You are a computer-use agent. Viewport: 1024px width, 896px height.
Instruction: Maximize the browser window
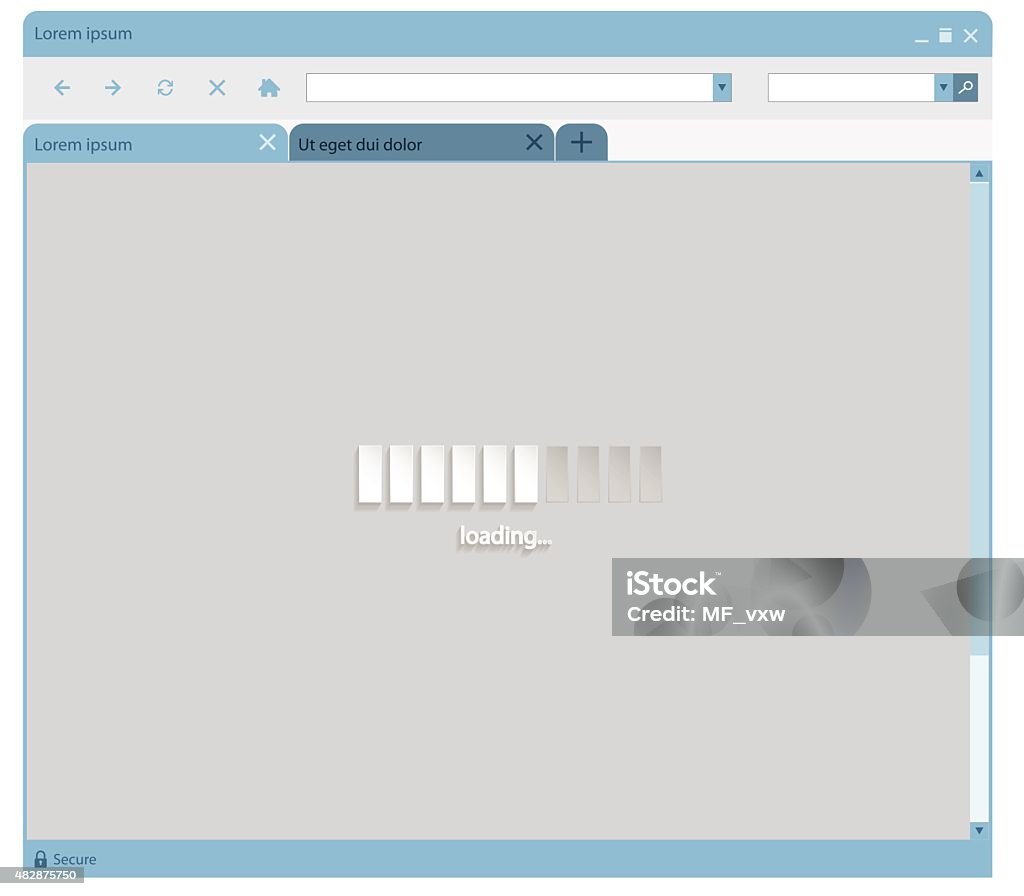945,35
